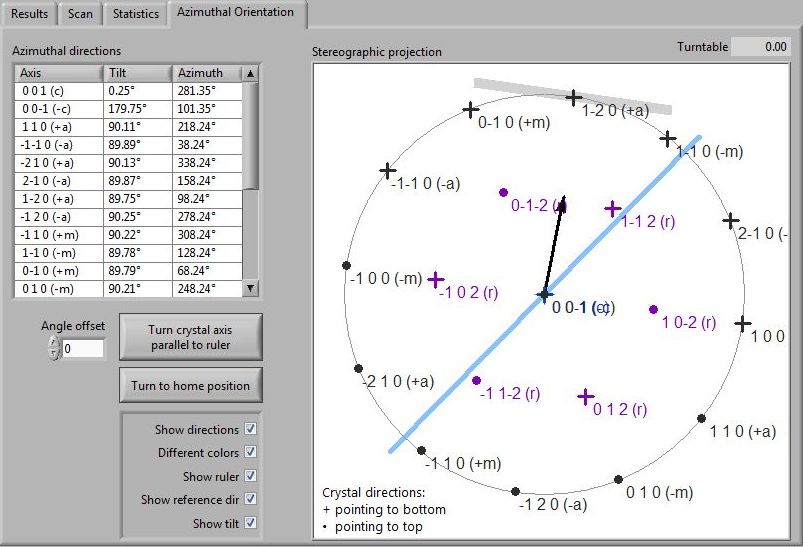
Task: Click the 1 0 0 plus marker
Action: click(743, 324)
